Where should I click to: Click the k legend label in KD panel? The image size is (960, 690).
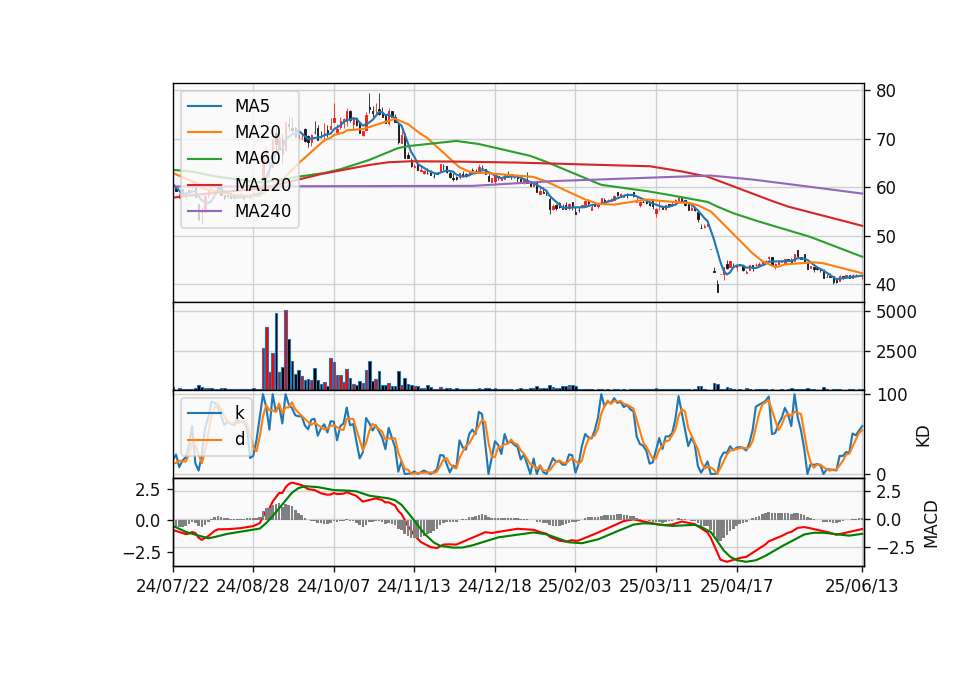240,412
